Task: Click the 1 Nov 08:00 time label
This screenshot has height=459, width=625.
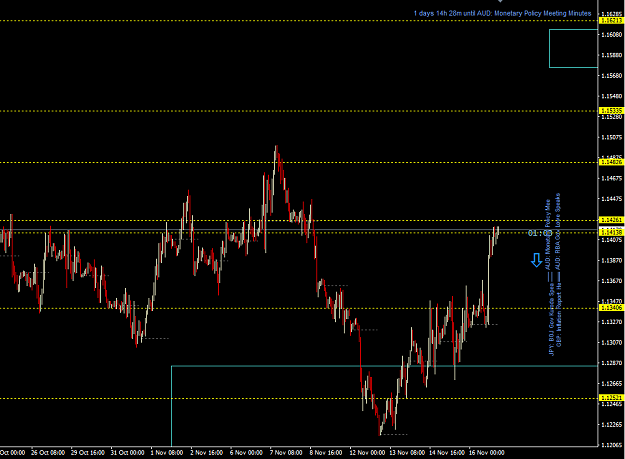Action: click(167, 453)
